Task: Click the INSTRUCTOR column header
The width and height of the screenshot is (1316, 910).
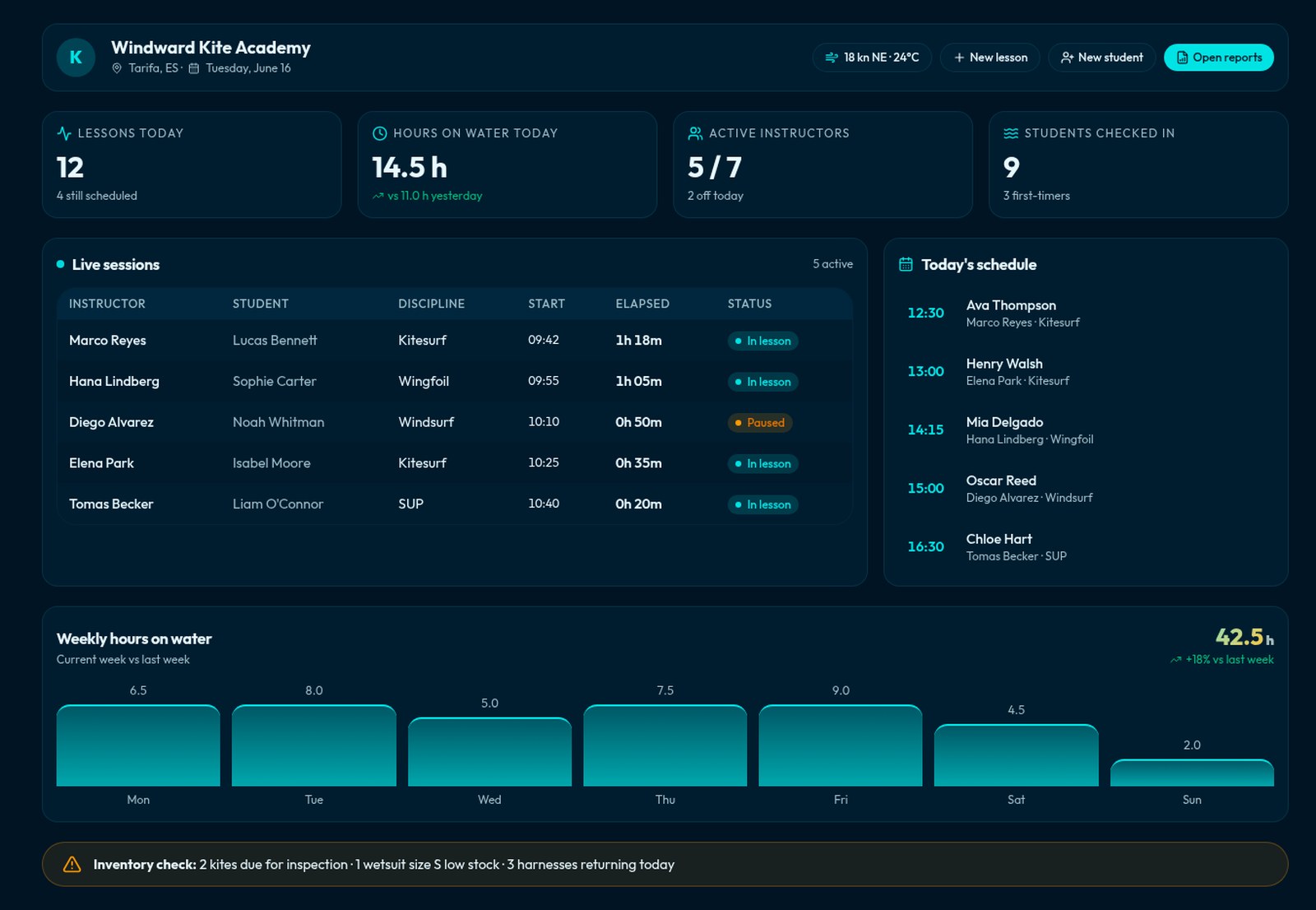Action: (107, 304)
